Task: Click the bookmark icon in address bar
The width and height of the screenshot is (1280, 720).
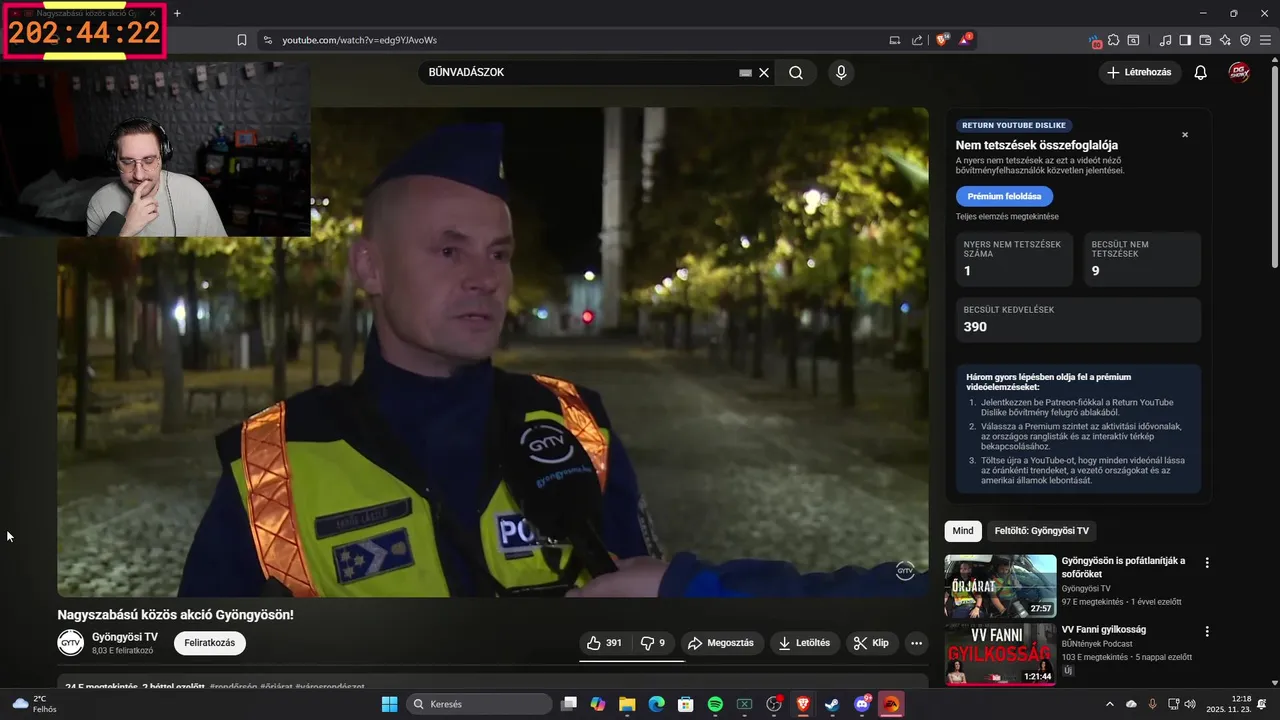Action: [242, 40]
